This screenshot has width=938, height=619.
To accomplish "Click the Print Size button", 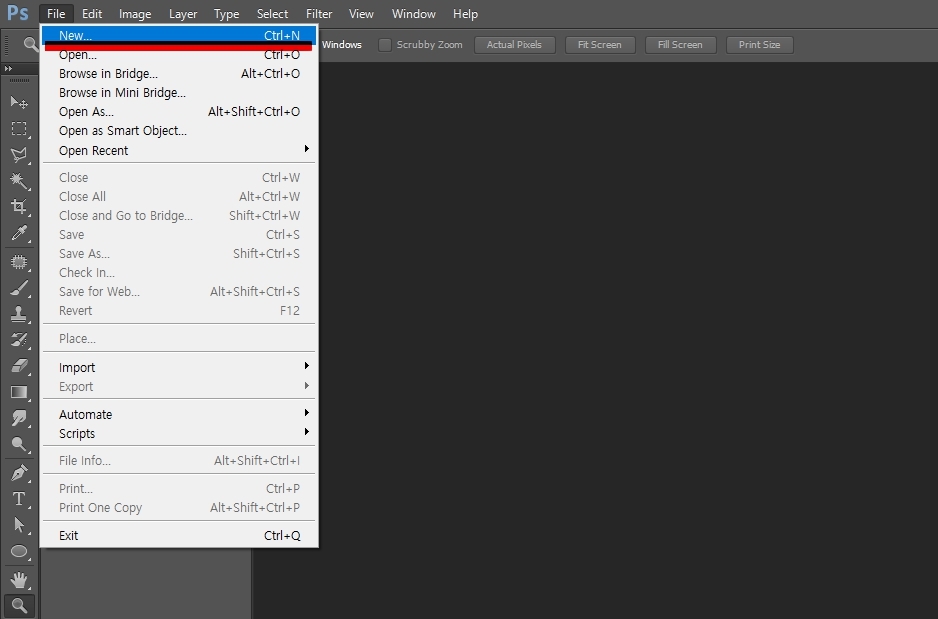I will (759, 45).
